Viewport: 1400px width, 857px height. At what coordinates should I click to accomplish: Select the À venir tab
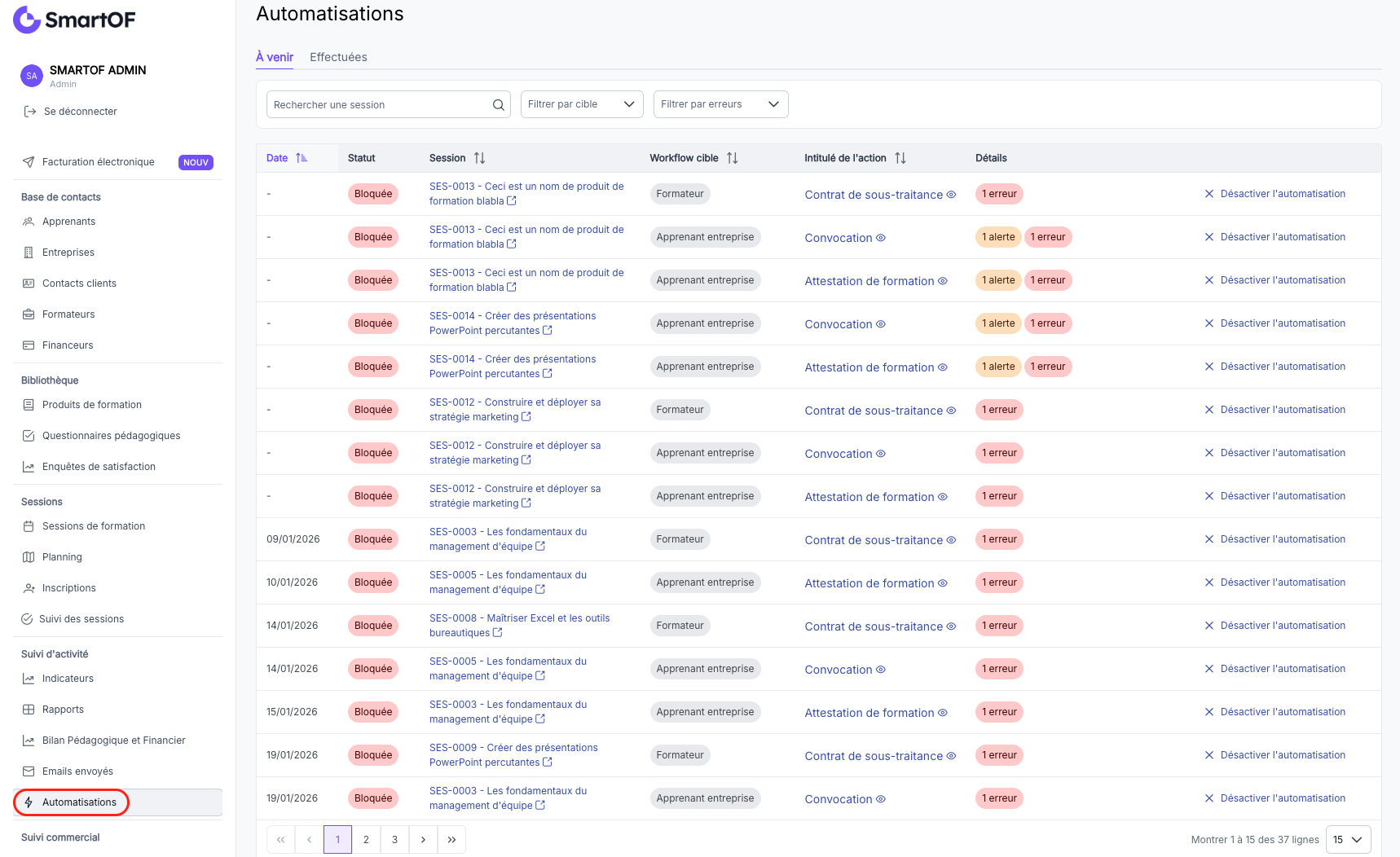point(275,57)
